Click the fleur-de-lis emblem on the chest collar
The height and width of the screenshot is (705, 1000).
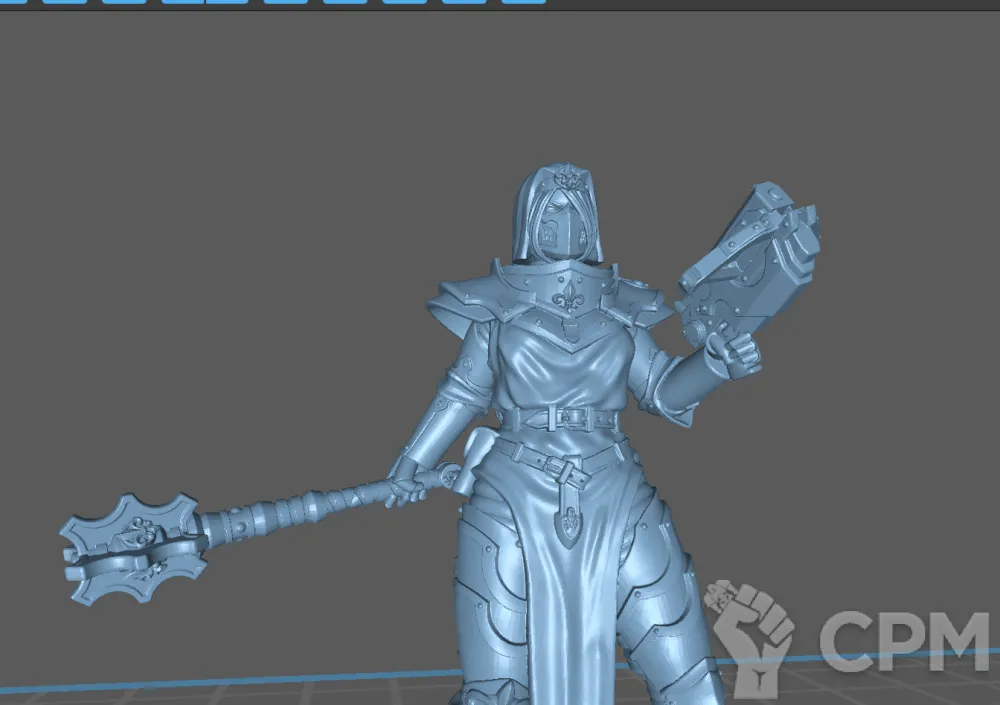[x=571, y=298]
